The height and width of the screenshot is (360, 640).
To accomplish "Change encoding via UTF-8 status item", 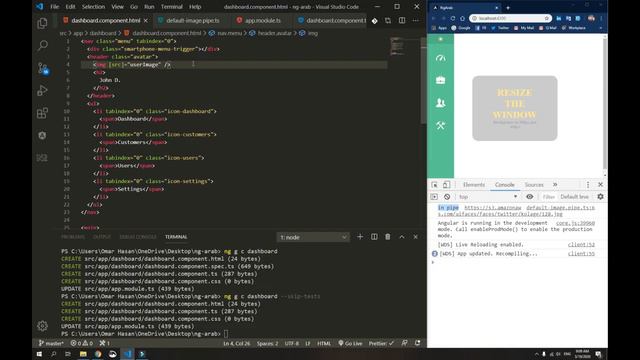I will tap(291, 343).
